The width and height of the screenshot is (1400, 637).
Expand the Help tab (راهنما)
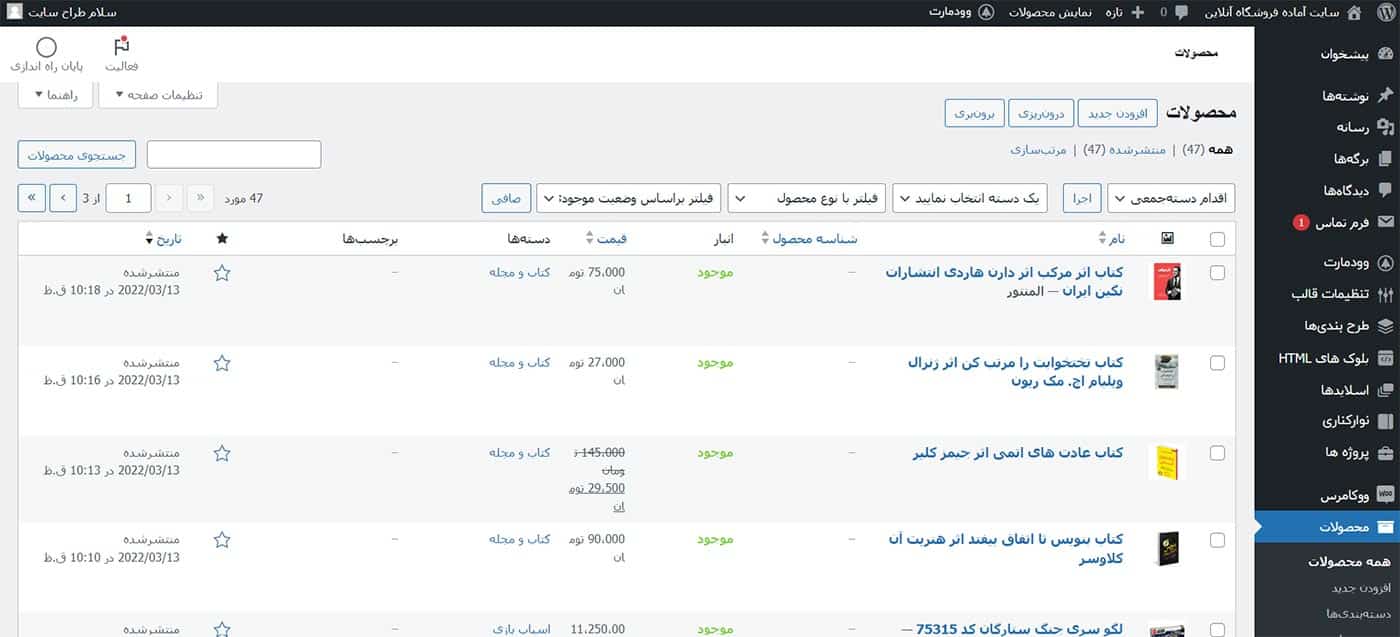point(55,95)
